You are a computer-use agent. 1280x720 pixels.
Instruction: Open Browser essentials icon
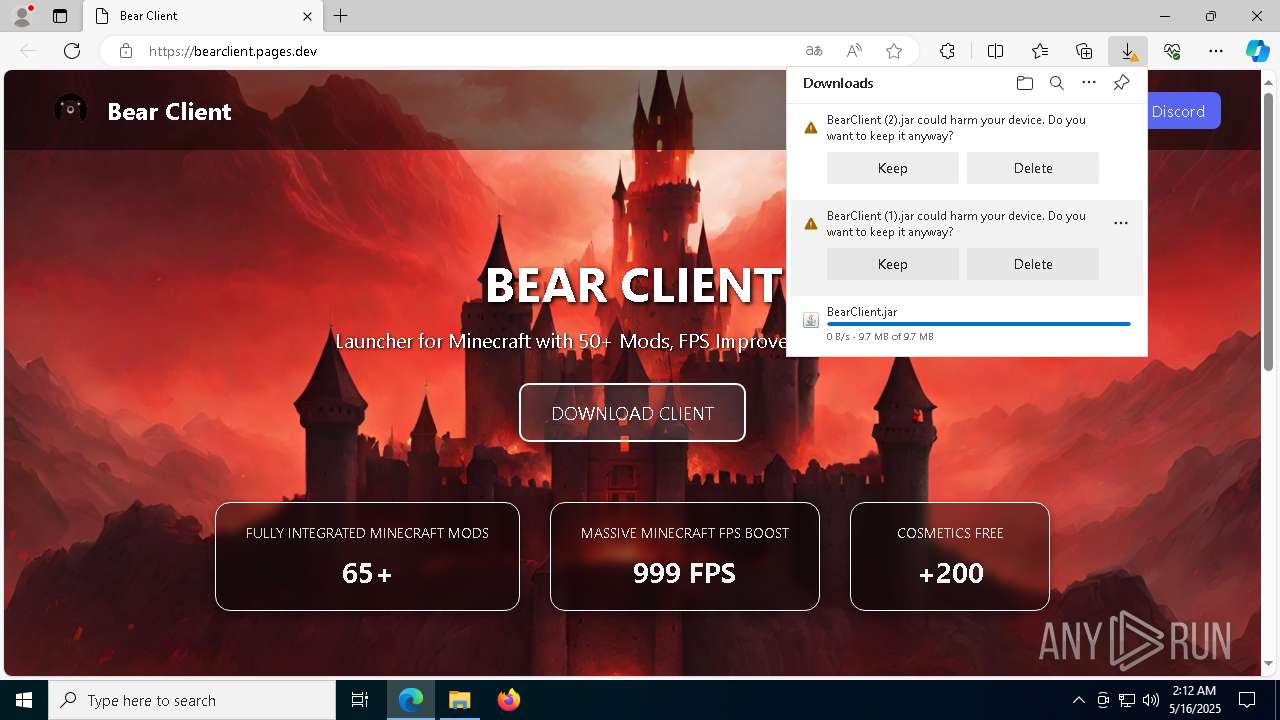[x=1172, y=51]
